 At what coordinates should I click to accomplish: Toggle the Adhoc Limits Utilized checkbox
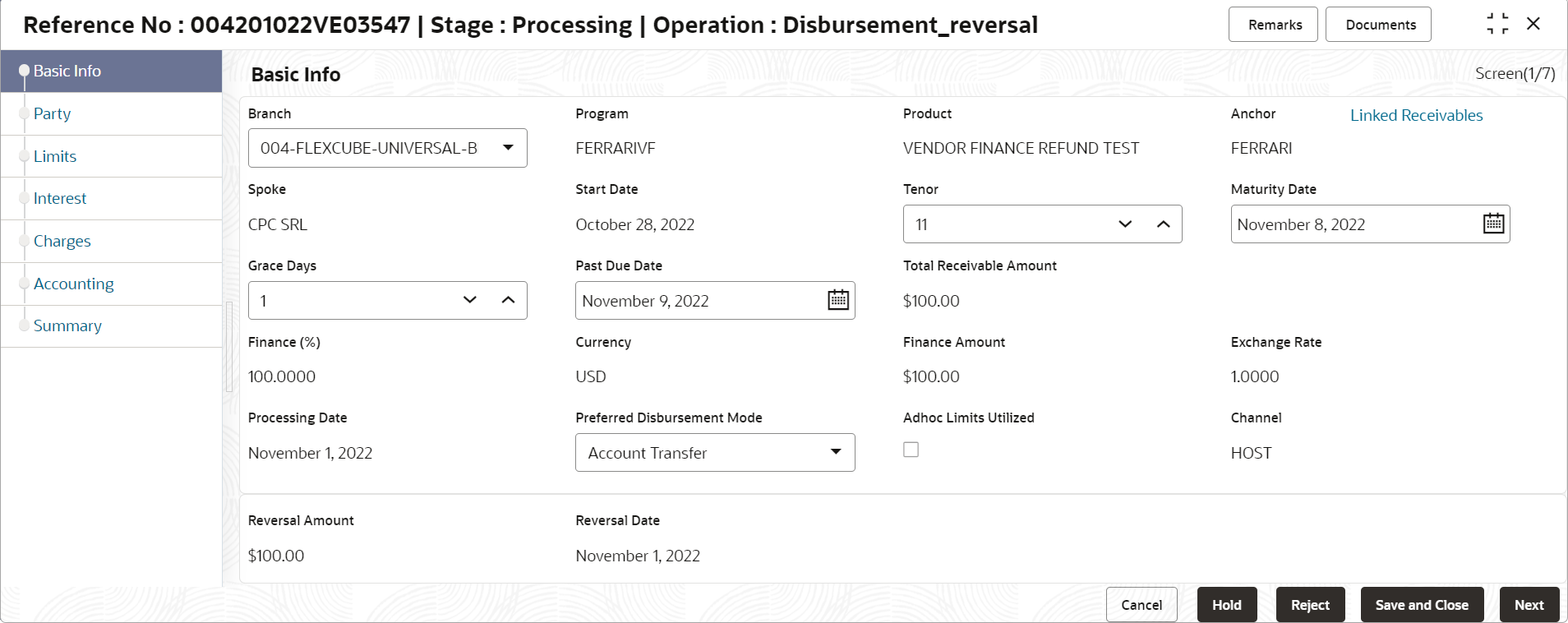point(911,450)
